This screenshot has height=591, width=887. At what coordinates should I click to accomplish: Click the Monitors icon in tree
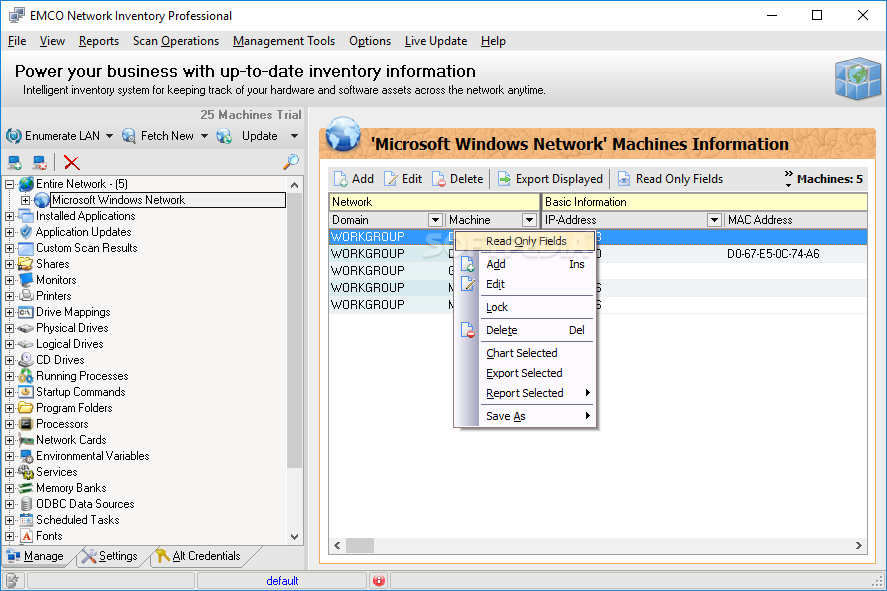pyautogui.click(x=26, y=280)
